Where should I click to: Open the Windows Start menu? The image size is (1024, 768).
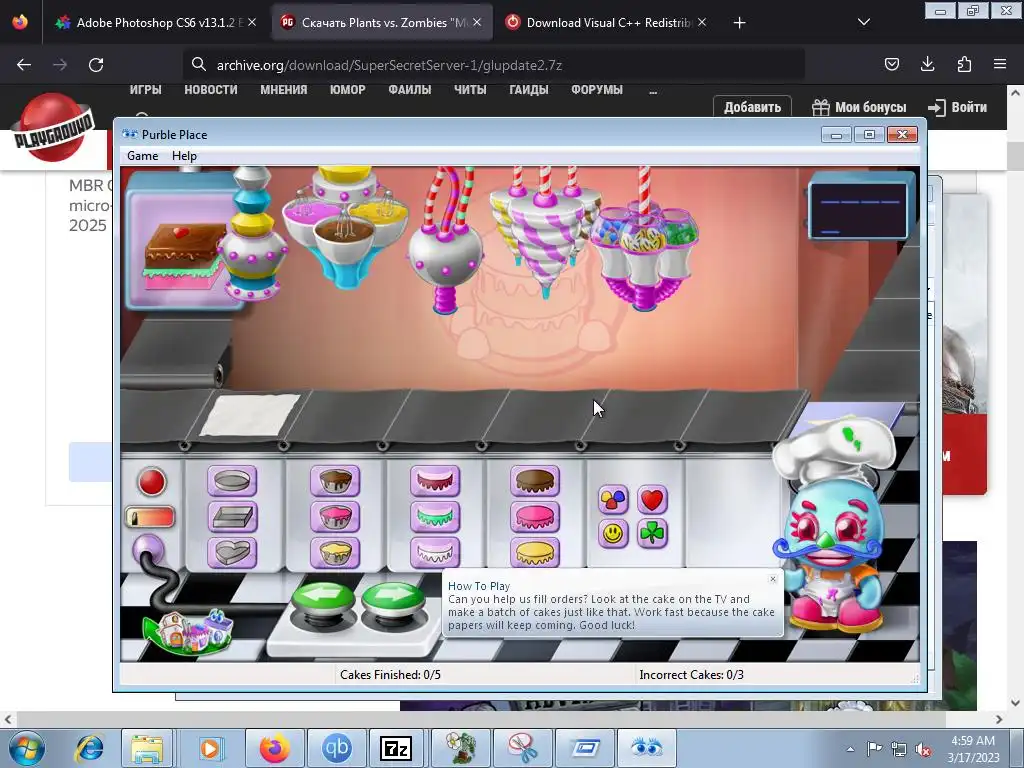[x=27, y=748]
